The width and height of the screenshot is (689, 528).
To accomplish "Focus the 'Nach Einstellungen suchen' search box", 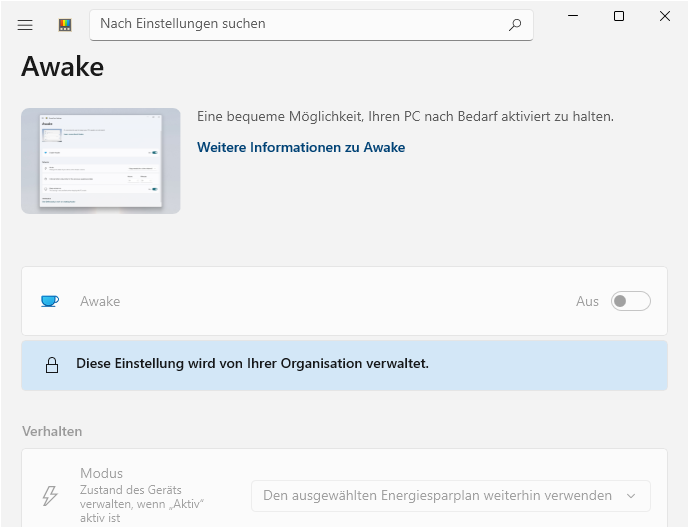I will click(311, 25).
